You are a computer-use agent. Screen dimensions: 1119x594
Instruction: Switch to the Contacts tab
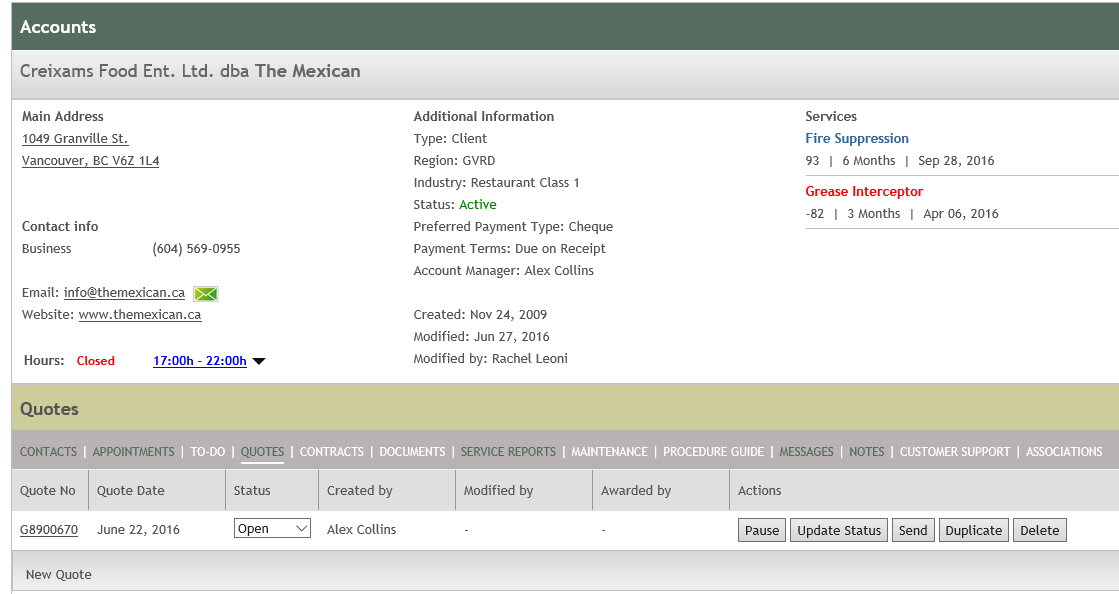(48, 452)
